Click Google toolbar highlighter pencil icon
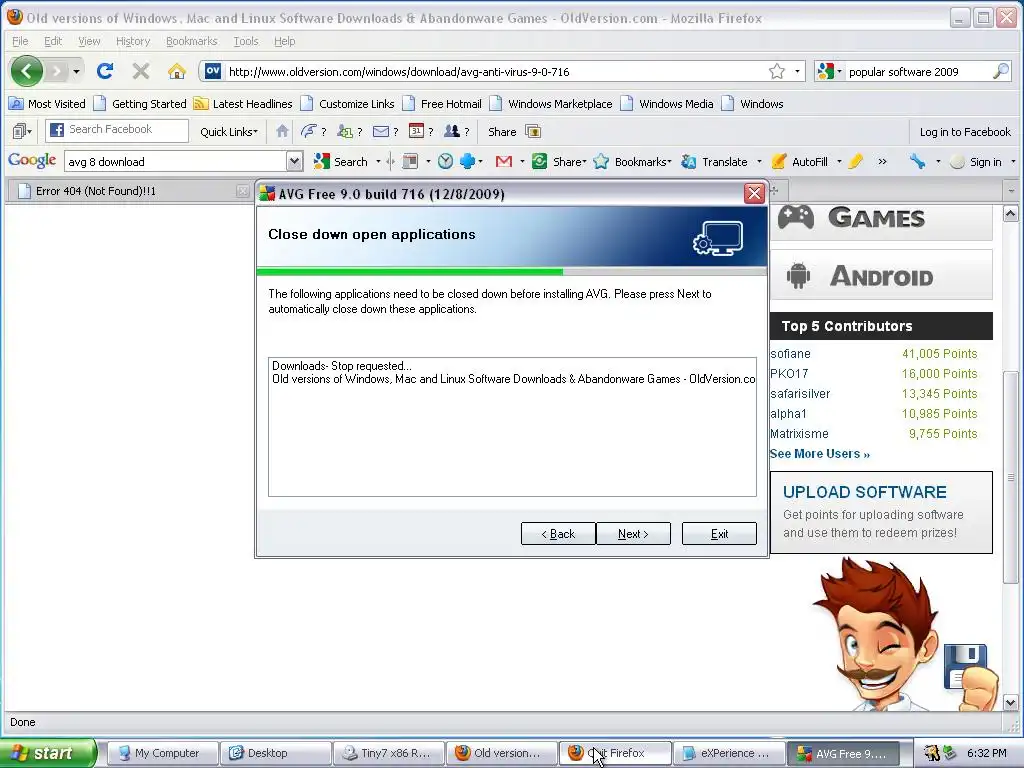The height and width of the screenshot is (768, 1024). point(856,161)
